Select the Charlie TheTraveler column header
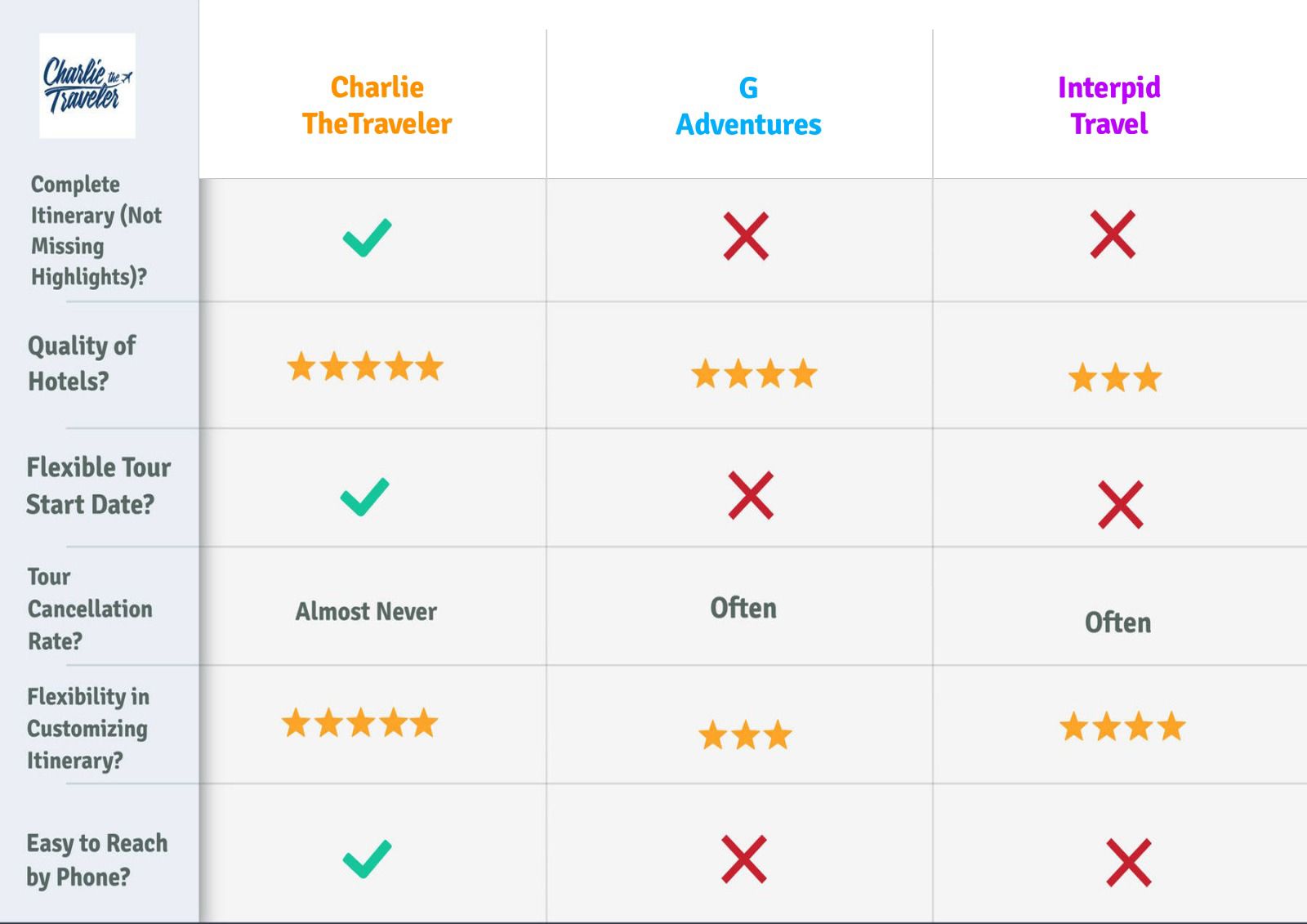 point(377,105)
